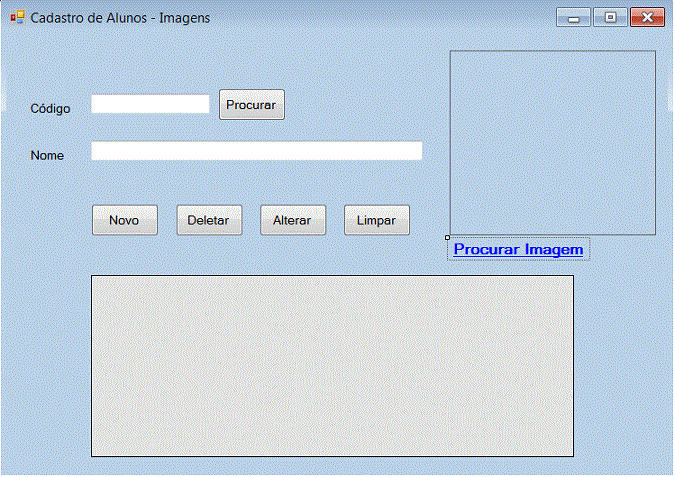Screen dimensions: 675x477
Task: Close the Cadastro de Alunos window
Action: 647,18
